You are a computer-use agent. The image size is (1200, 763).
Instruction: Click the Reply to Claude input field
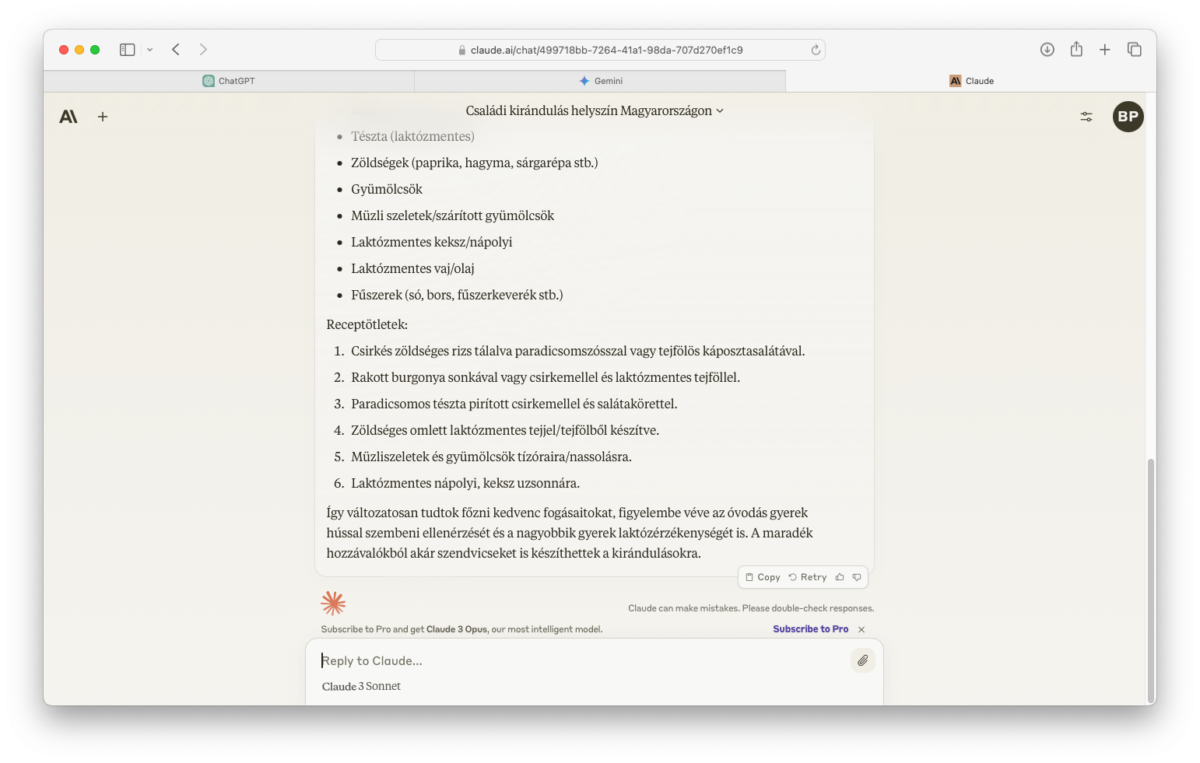pyautogui.click(x=580, y=660)
